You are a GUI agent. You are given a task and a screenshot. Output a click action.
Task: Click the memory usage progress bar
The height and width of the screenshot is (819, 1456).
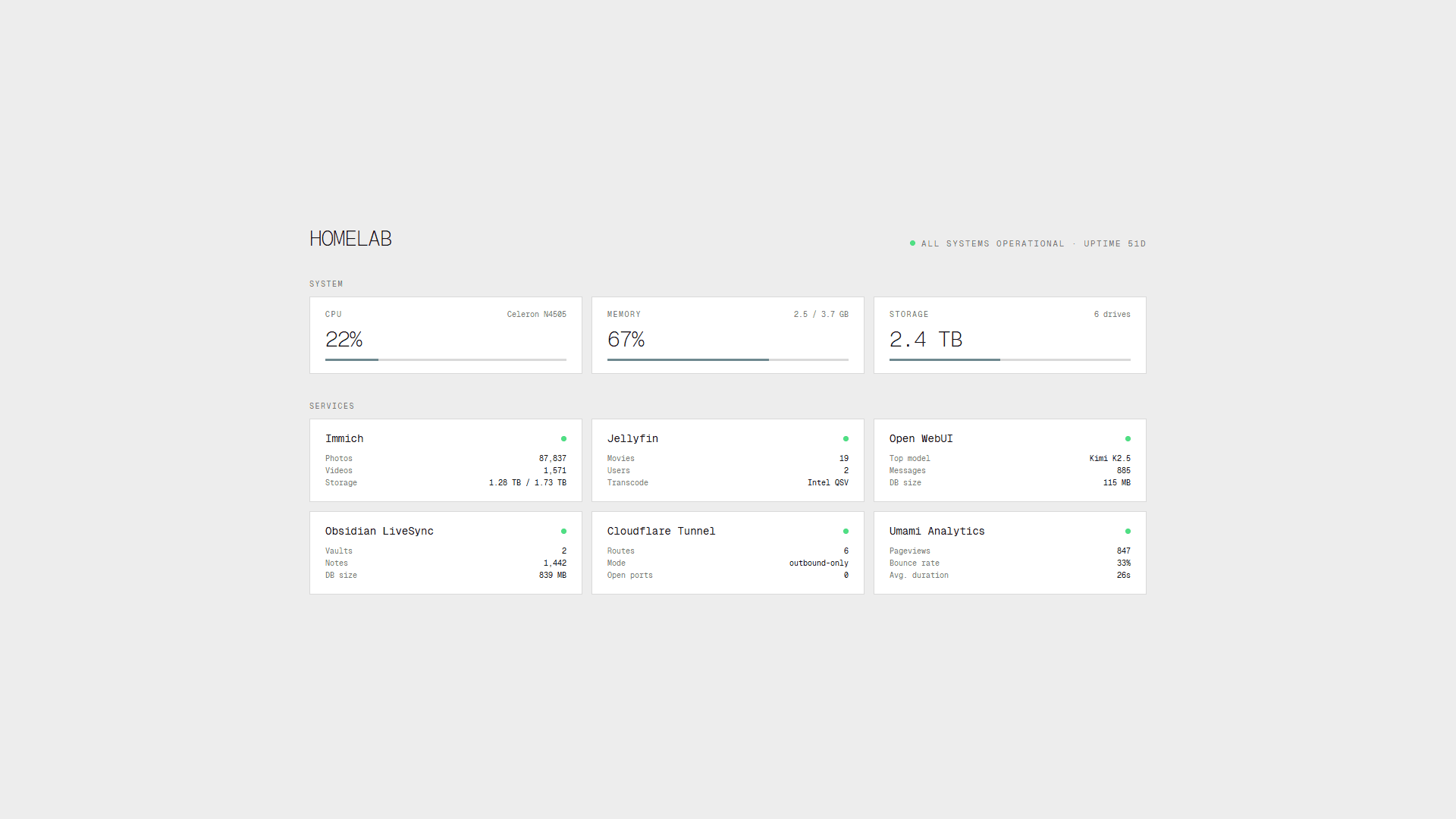coord(727,359)
